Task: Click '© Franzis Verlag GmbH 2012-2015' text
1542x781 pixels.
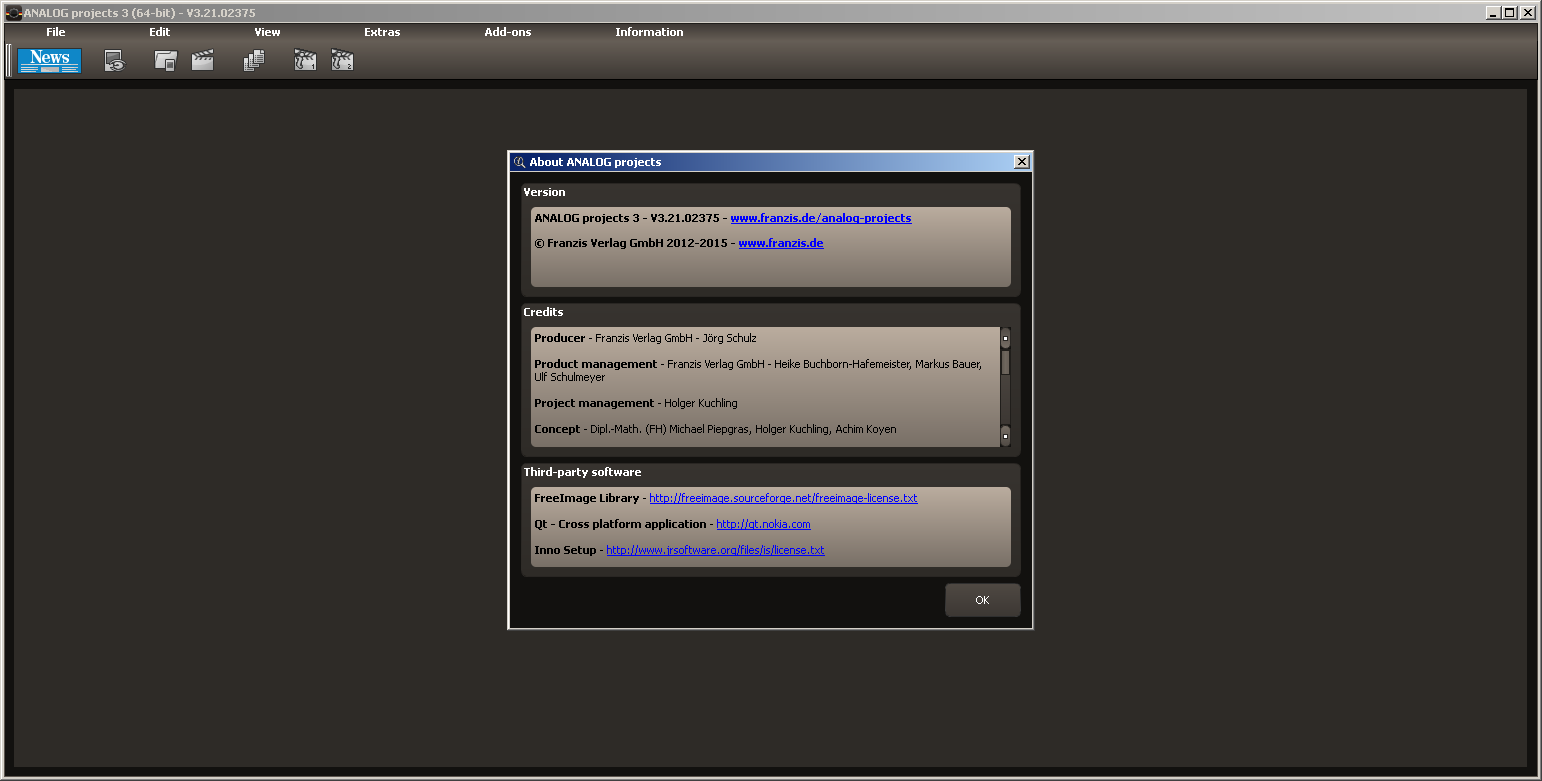Action: coord(631,243)
